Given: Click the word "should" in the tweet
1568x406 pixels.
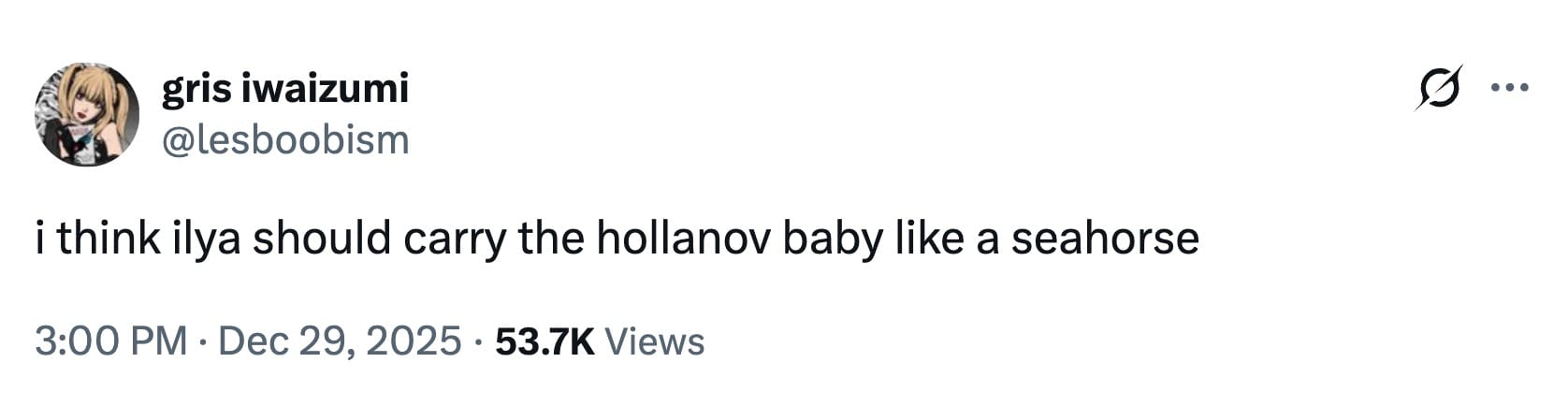Looking at the screenshot, I should [x=322, y=239].
